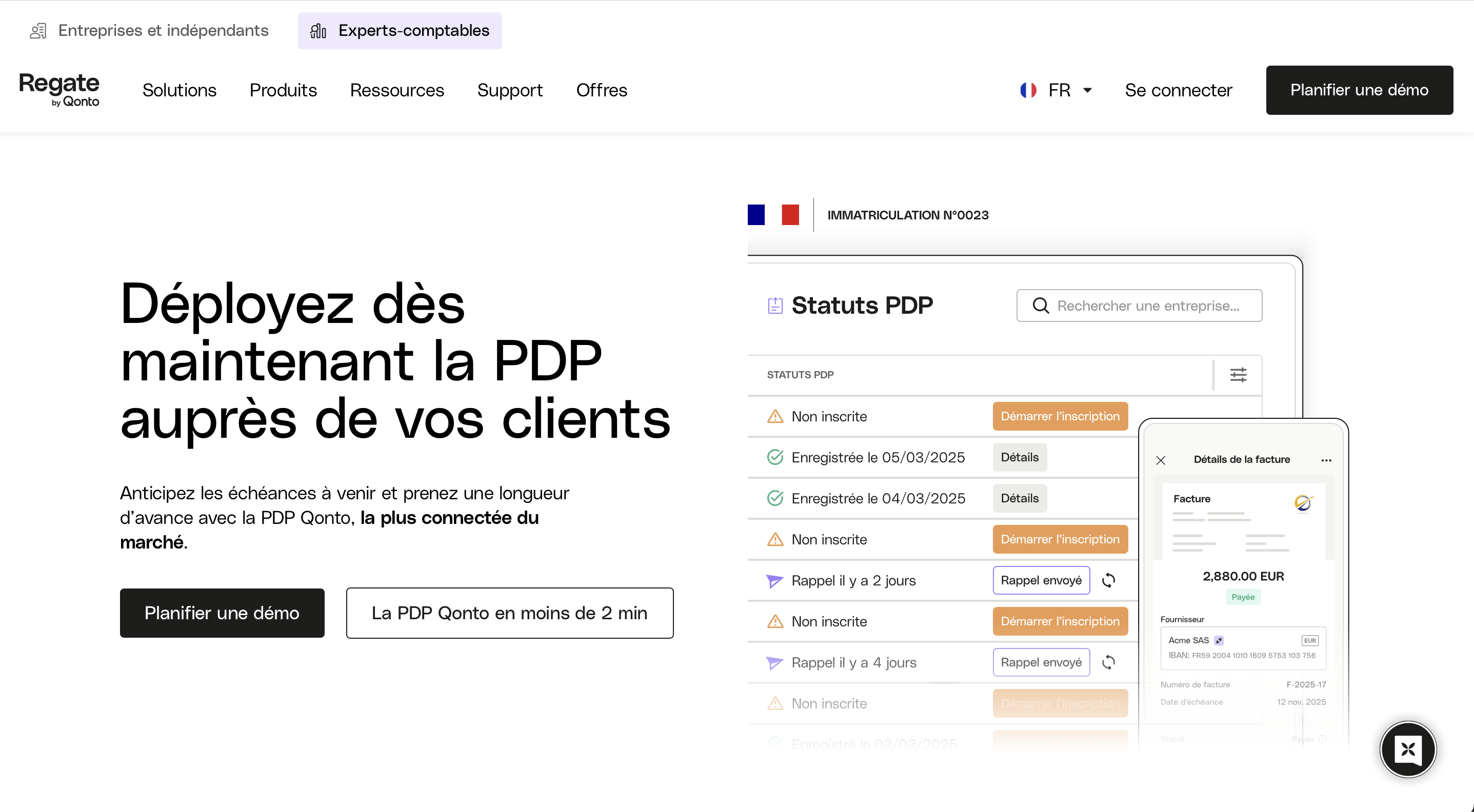Screen dimensions: 1474x812
Task: Click the warning icon on first Non inscrite row
Action: pos(775,416)
